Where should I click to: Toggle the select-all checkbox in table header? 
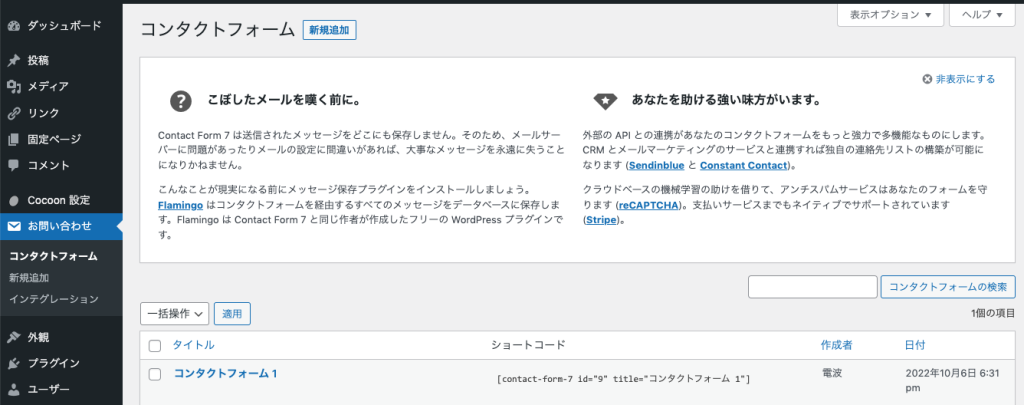(155, 346)
